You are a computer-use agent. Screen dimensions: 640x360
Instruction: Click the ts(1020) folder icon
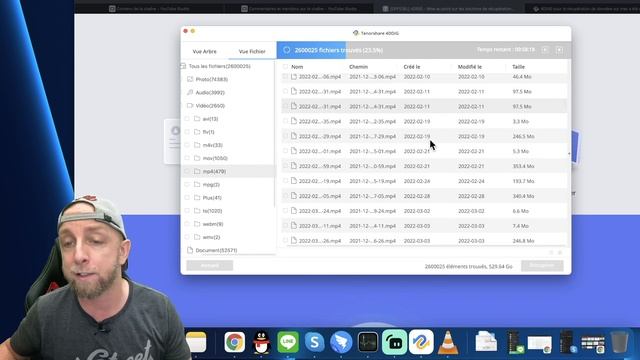[197, 211]
